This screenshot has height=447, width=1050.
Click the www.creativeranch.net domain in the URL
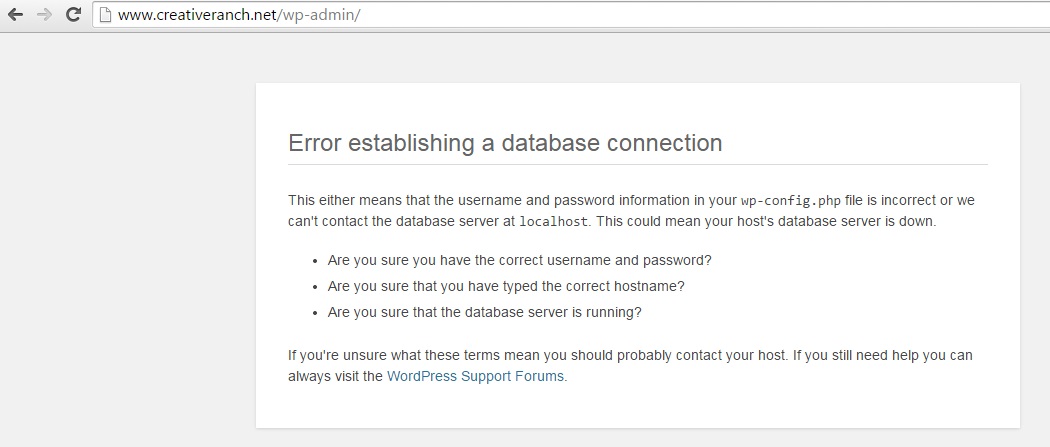point(196,15)
